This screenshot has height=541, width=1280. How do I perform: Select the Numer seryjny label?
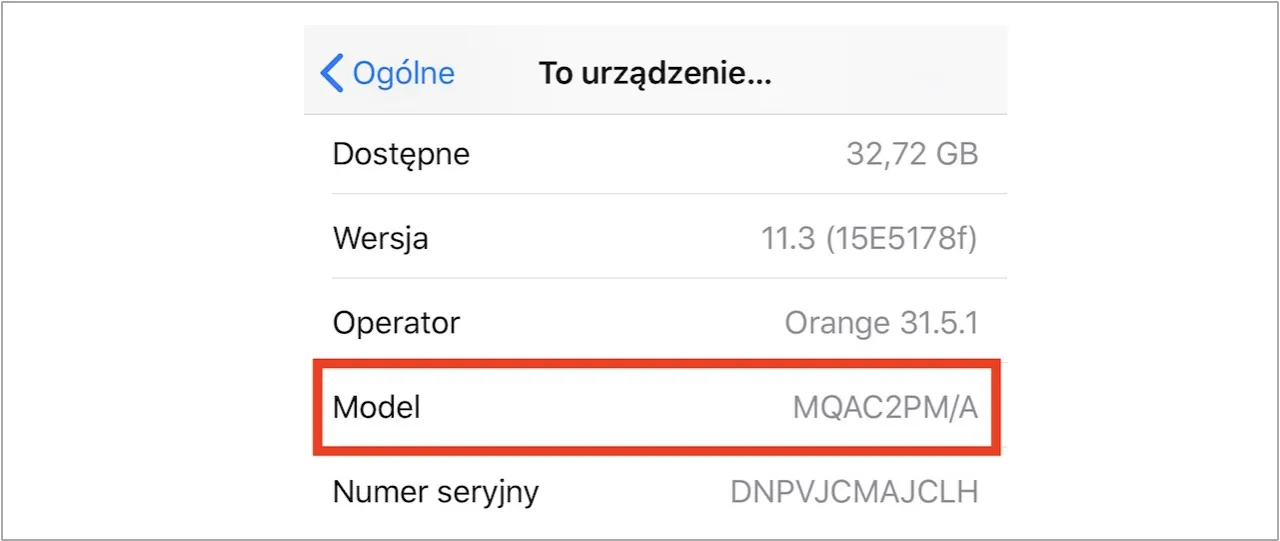click(435, 492)
